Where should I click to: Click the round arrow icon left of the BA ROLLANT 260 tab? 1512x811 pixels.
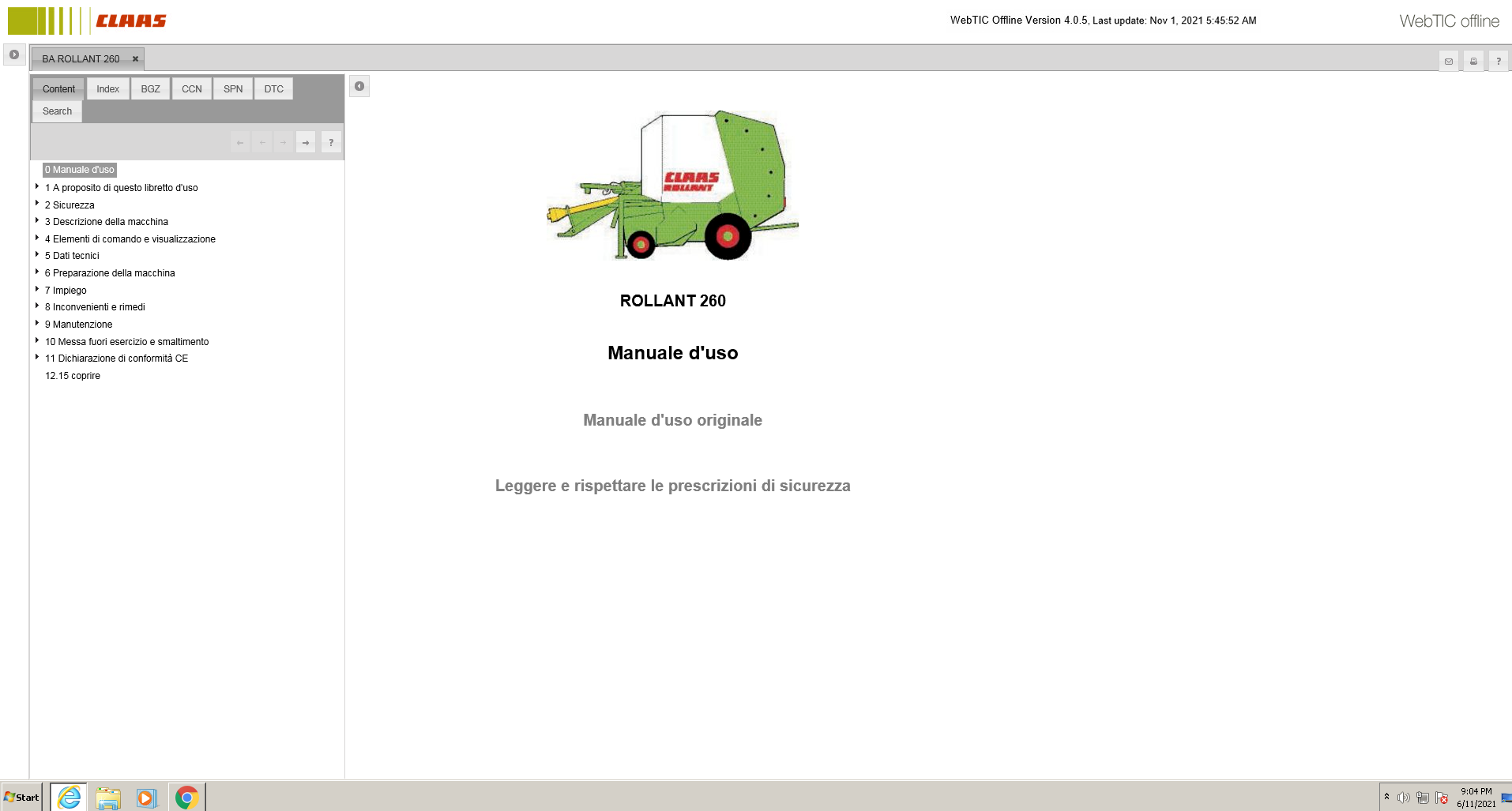point(14,54)
